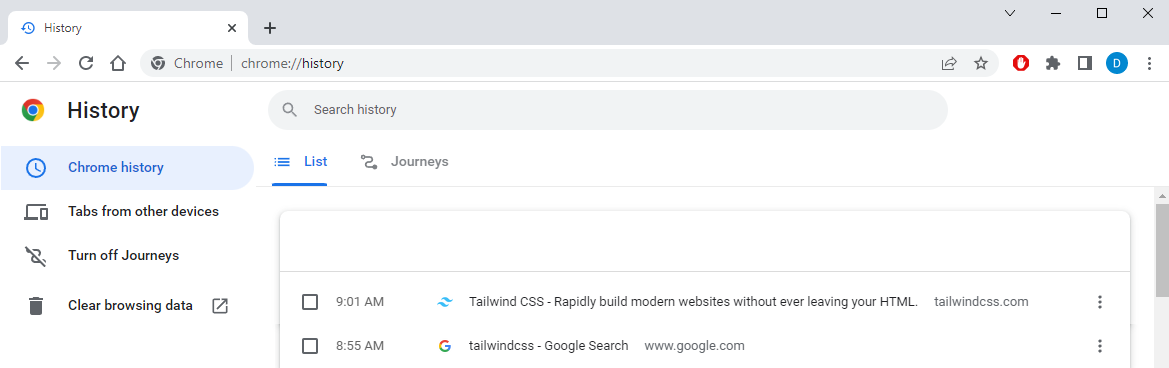Check the Tailwind CSS history entry checkbox
The image size is (1169, 368).
tap(310, 302)
